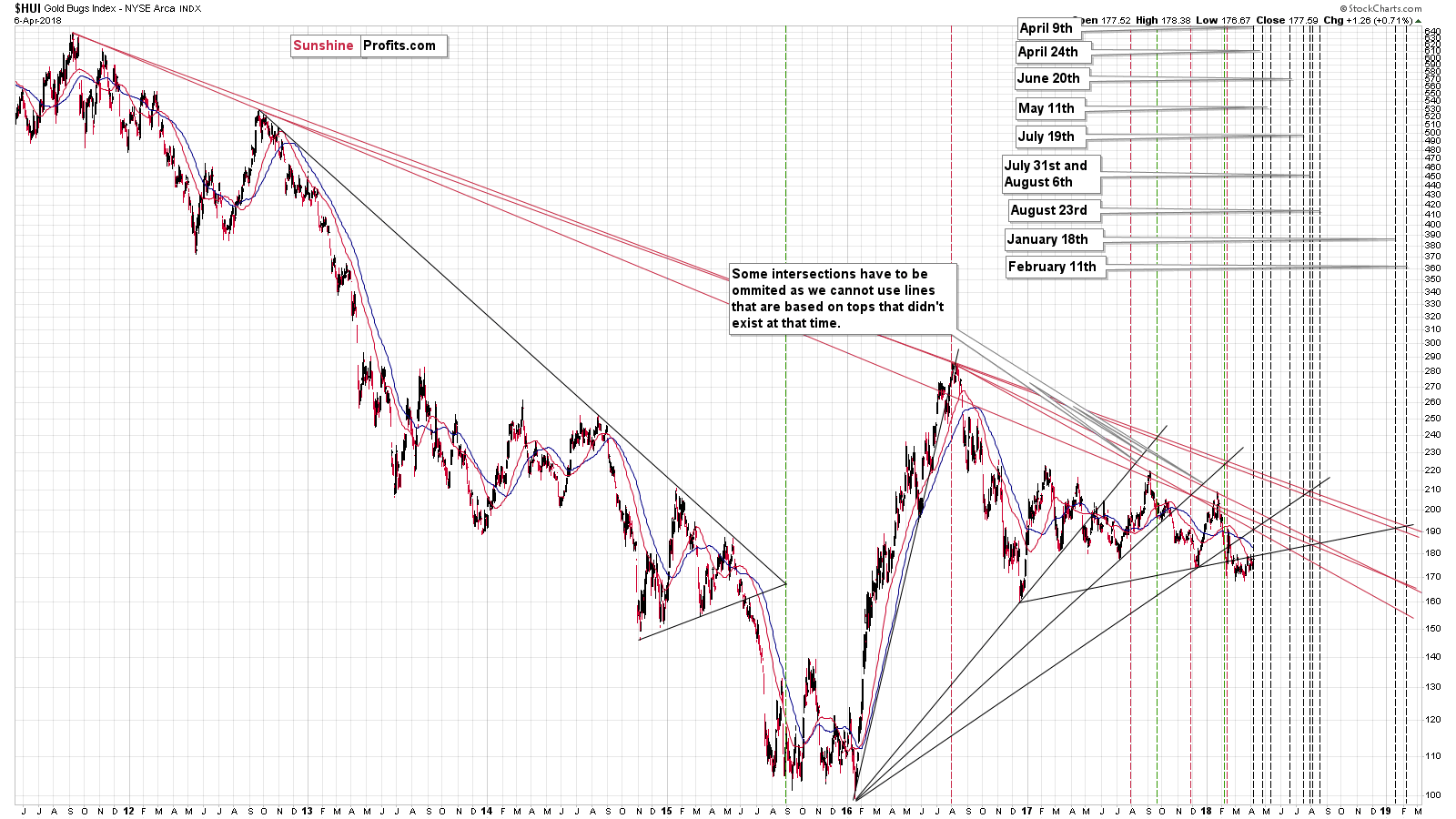Click the year 16 label on time axis
Screen dimensions: 1456x819
(846, 811)
